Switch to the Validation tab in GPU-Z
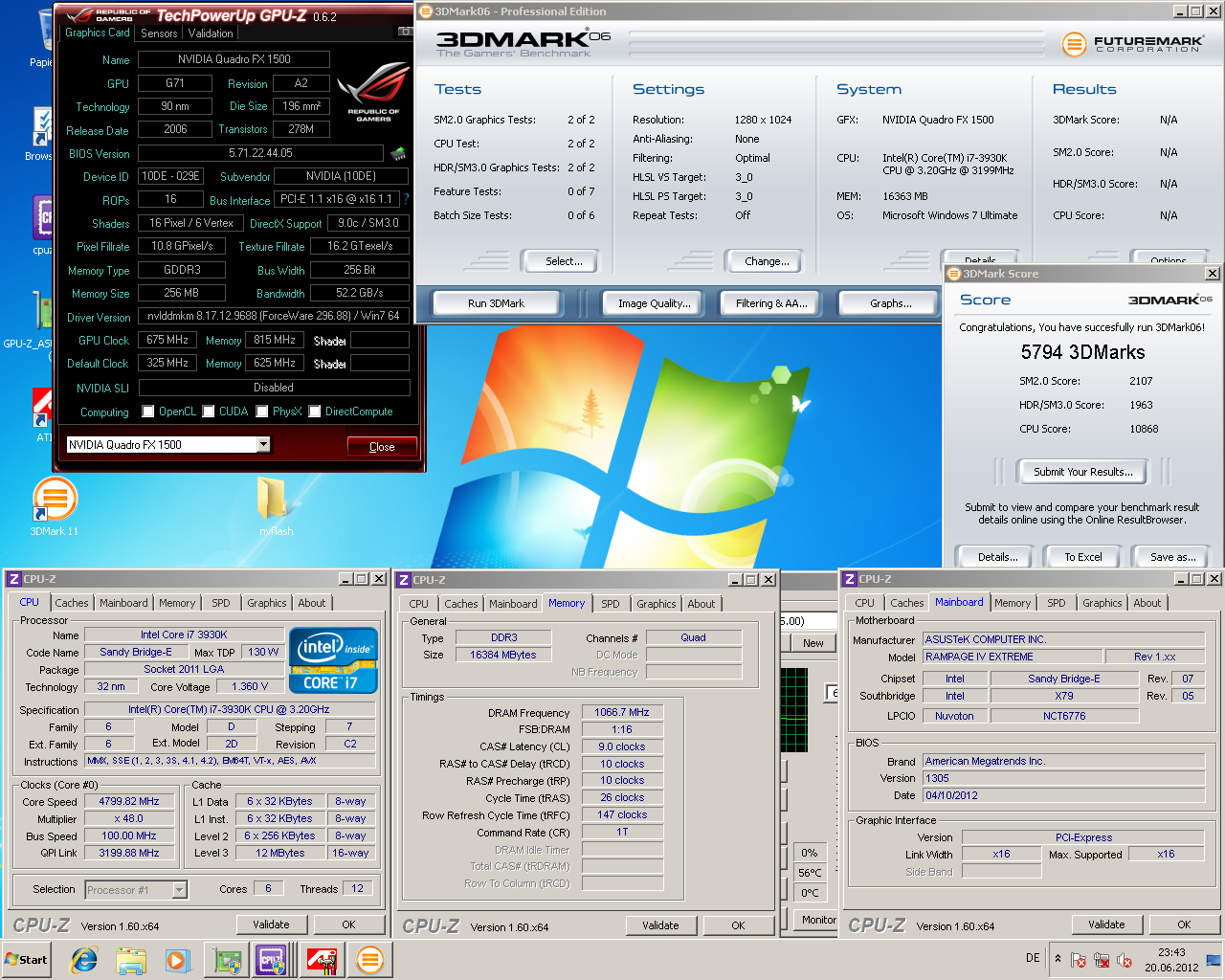The image size is (1225, 980). (211, 33)
